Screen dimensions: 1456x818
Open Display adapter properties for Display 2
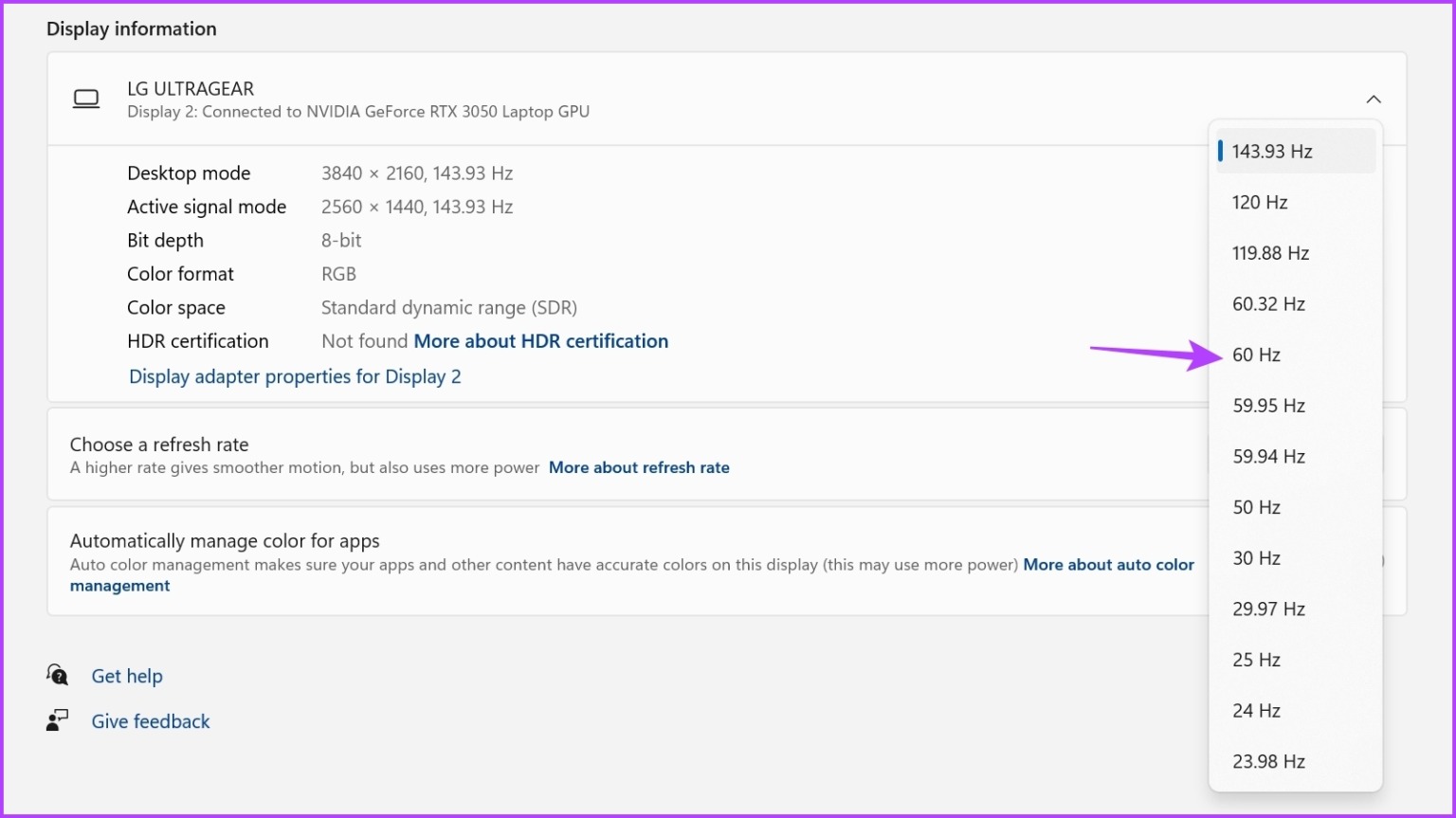[295, 377]
